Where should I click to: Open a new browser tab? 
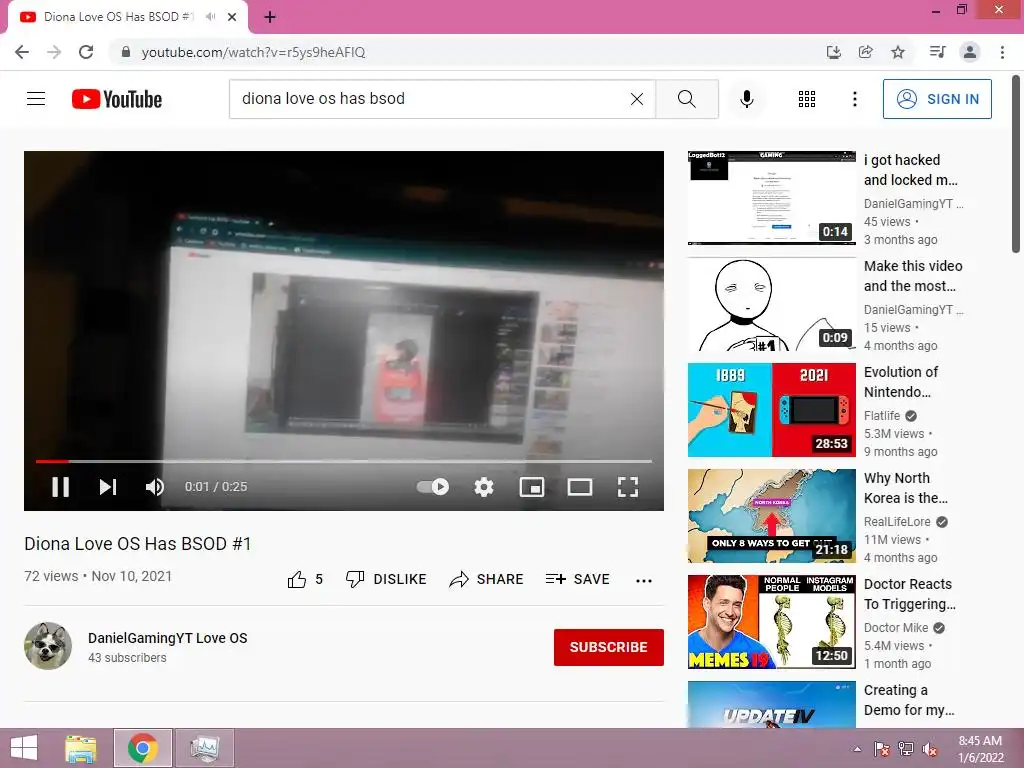(x=270, y=17)
